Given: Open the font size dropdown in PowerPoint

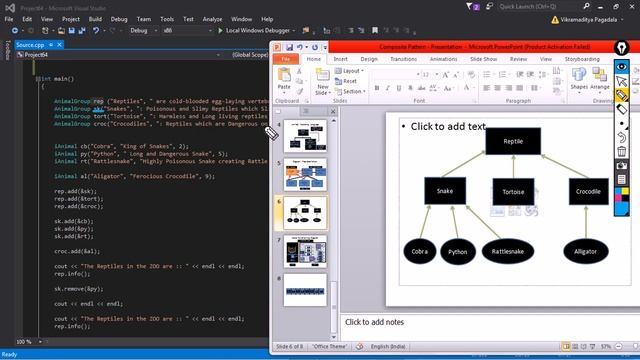Looking at the screenshot, I should click(x=436, y=75).
